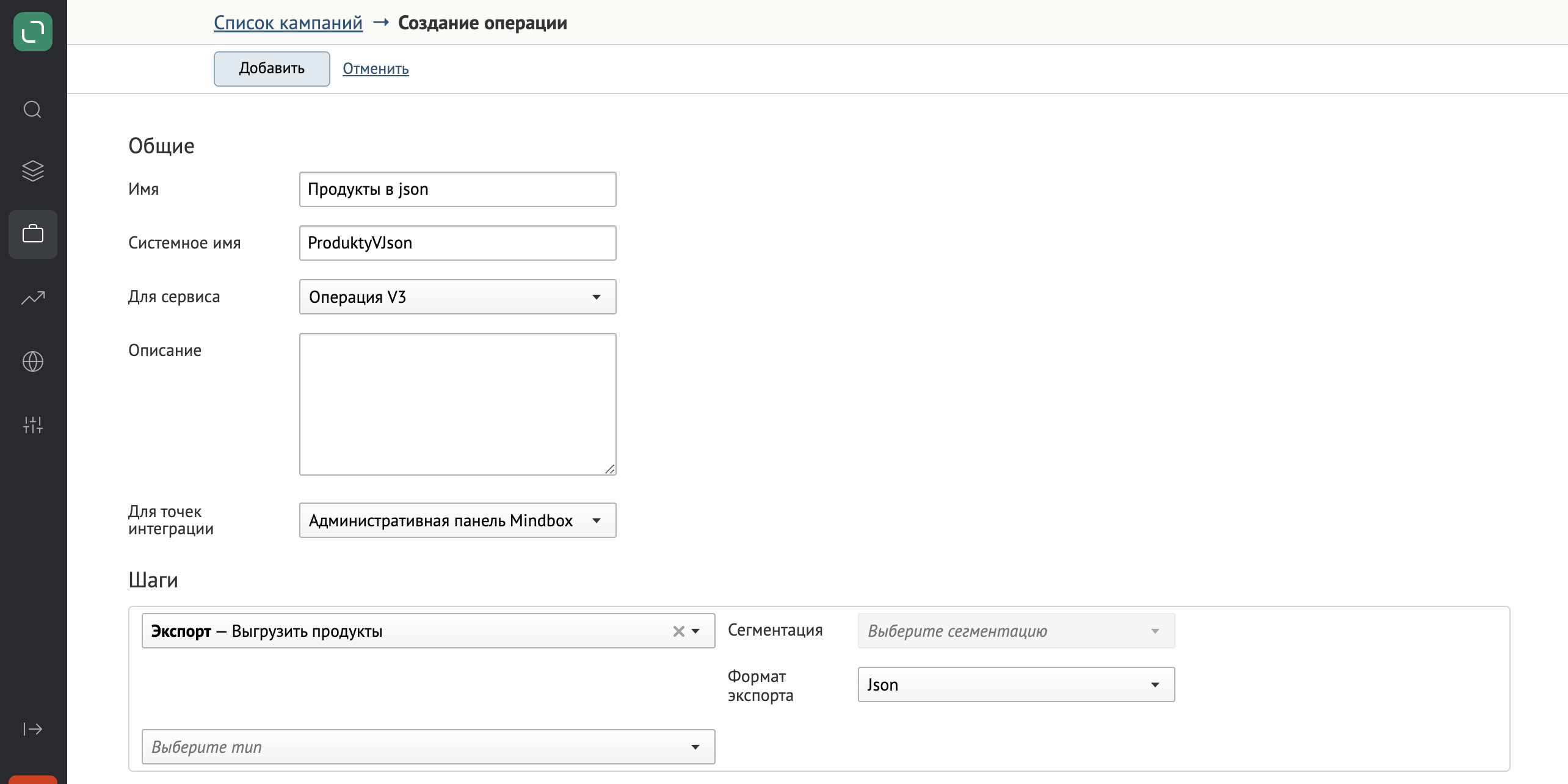Image resolution: width=1568 pixels, height=784 pixels.
Task: Click the Формат экспорта label
Action: coord(761,686)
